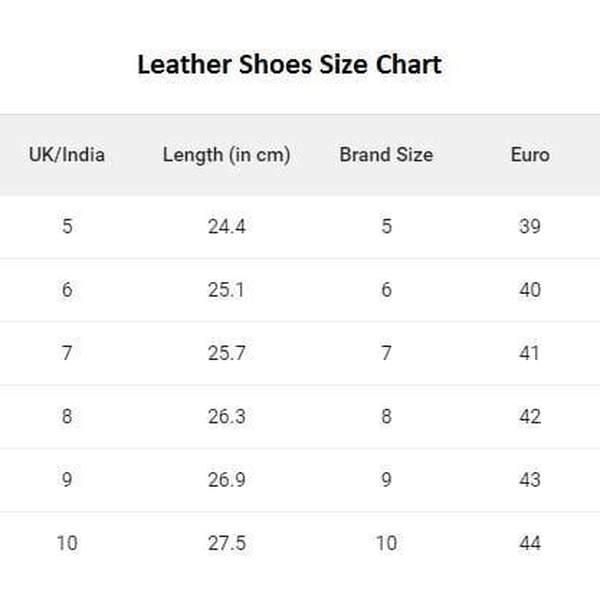Click the 25.1 length value
Image resolution: width=600 pixels, height=600 pixels.
[x=226, y=290]
